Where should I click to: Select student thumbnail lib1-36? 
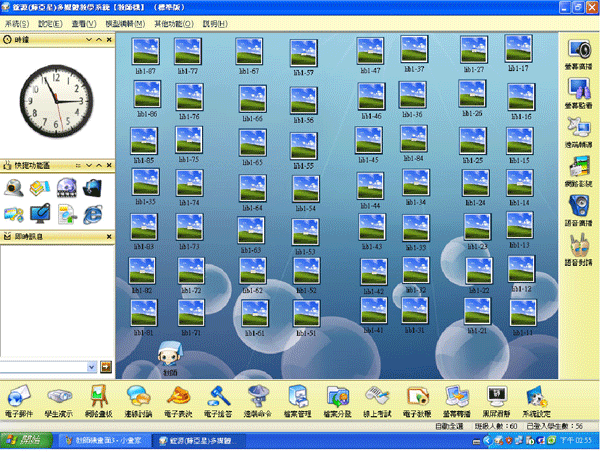click(x=412, y=99)
